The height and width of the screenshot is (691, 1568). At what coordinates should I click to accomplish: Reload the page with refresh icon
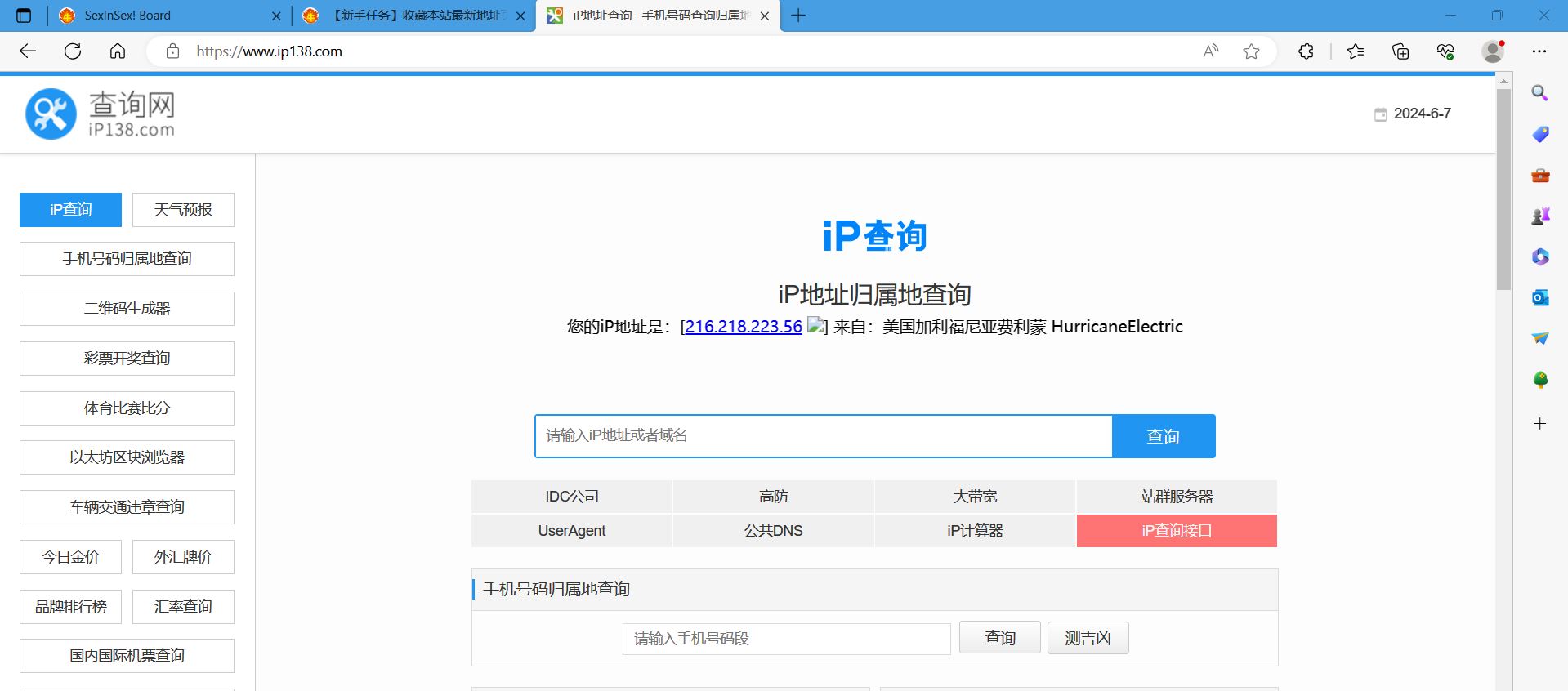pyautogui.click(x=73, y=51)
